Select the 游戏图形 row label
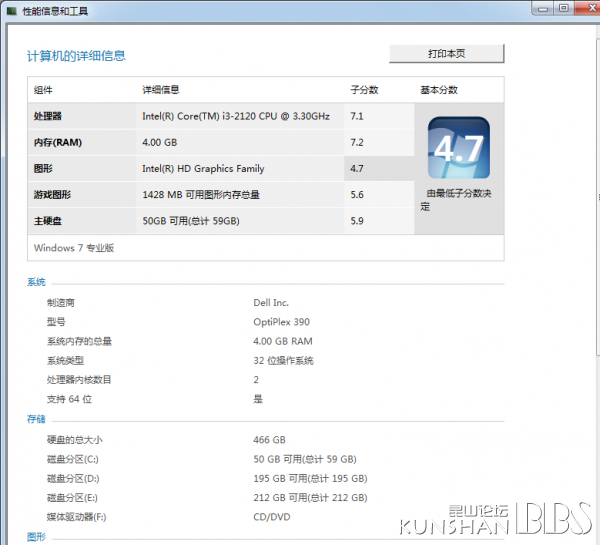The height and width of the screenshot is (545, 600). click(52, 194)
